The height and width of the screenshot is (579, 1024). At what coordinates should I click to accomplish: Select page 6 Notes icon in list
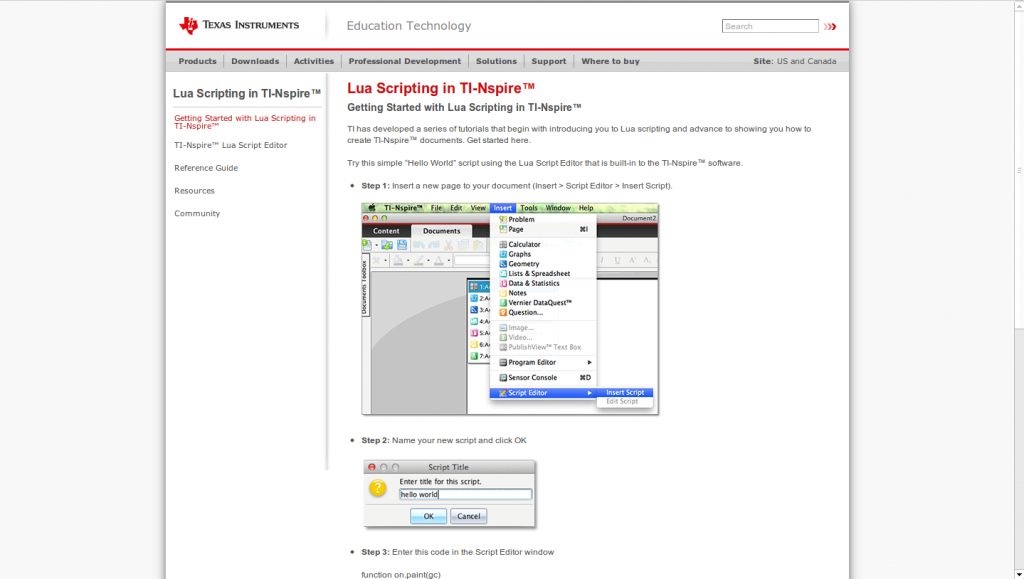(x=474, y=344)
